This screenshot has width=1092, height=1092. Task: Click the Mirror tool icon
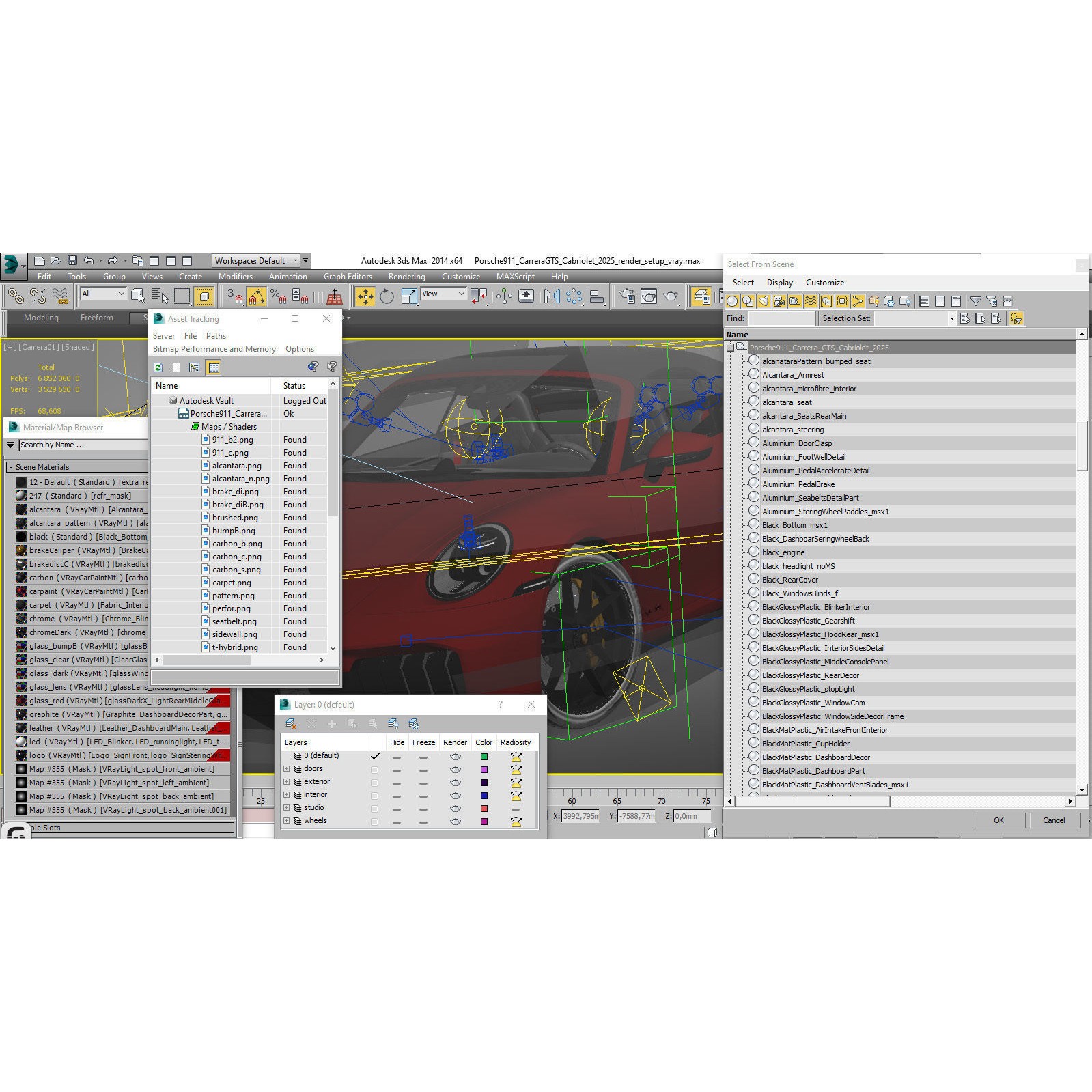[552, 296]
